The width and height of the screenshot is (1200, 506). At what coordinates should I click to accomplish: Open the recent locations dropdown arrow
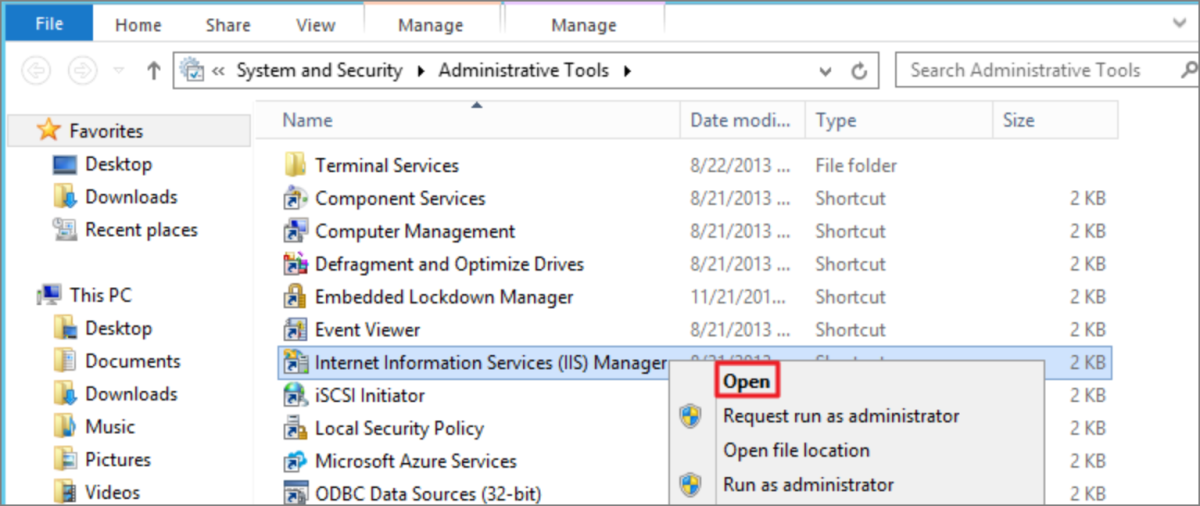[x=119, y=71]
